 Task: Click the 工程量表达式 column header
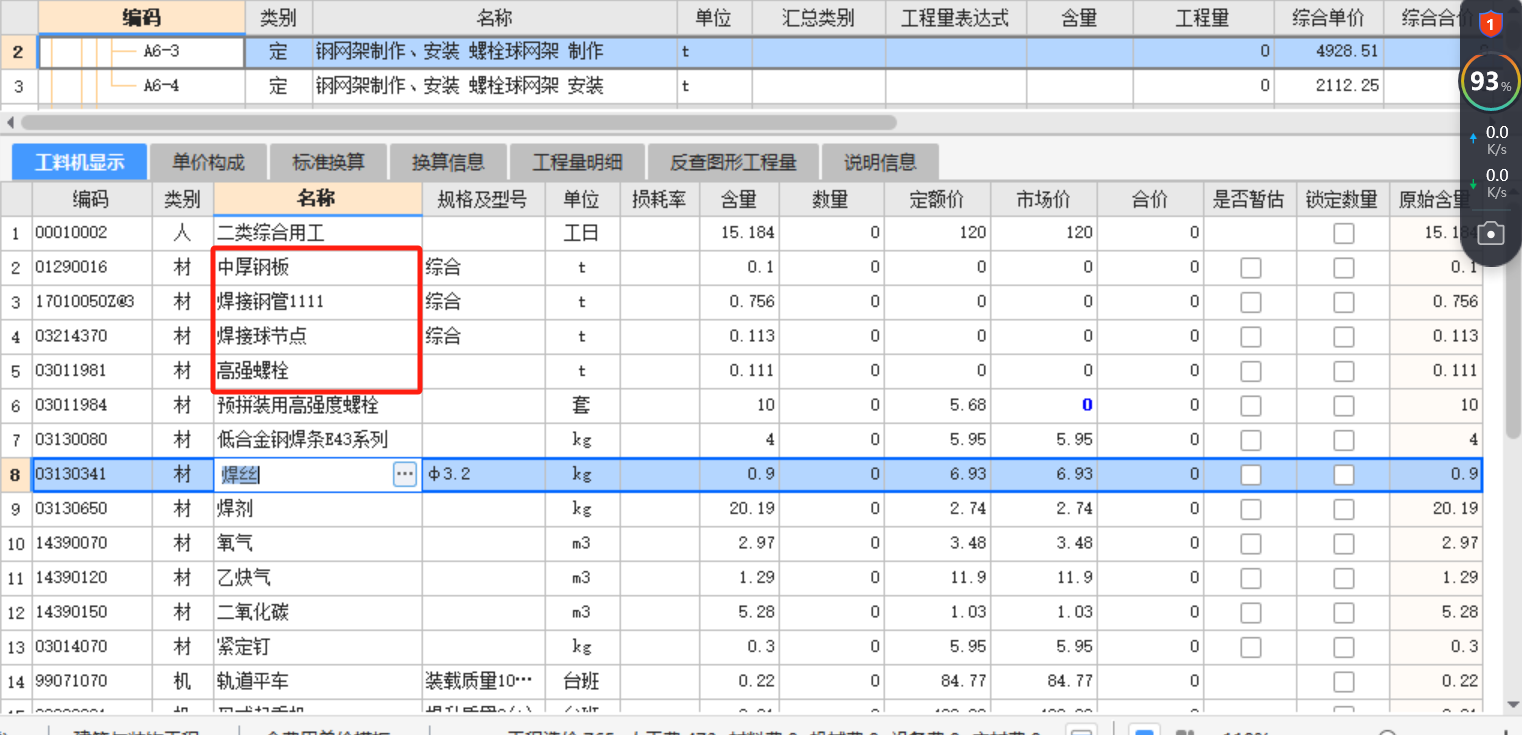pyautogui.click(x=955, y=18)
